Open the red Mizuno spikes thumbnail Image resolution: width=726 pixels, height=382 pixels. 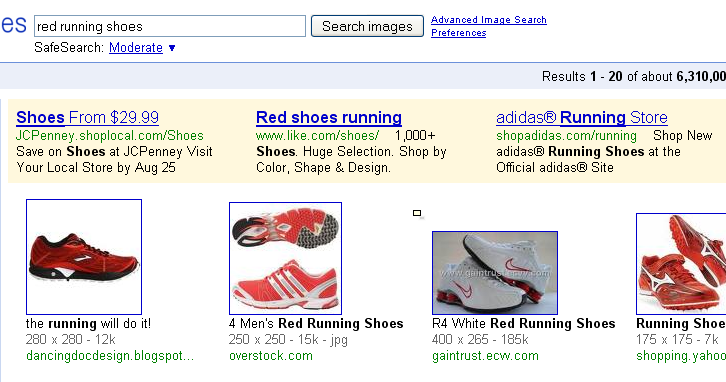pos(681,264)
